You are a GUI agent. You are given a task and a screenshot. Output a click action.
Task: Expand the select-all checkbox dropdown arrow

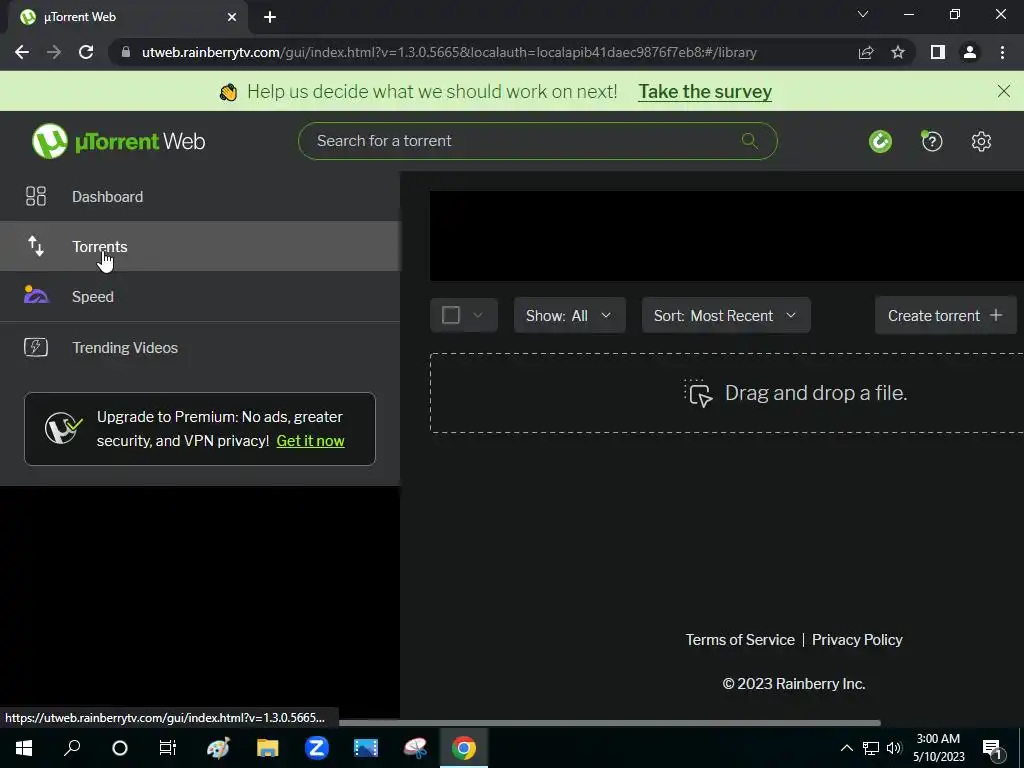[x=478, y=315]
